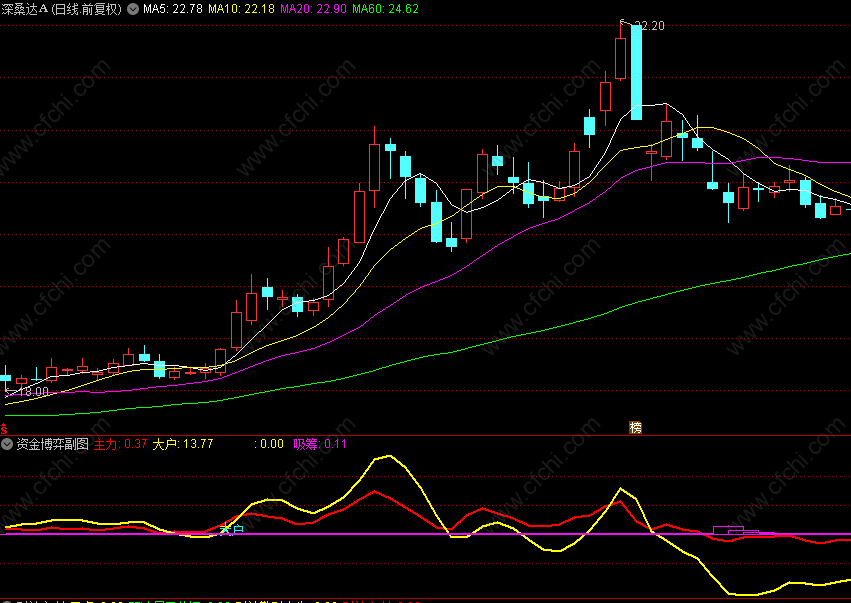Expand the 资金博弈副图 indicator dropdown circle
The height and width of the screenshot is (603, 851).
point(7,444)
